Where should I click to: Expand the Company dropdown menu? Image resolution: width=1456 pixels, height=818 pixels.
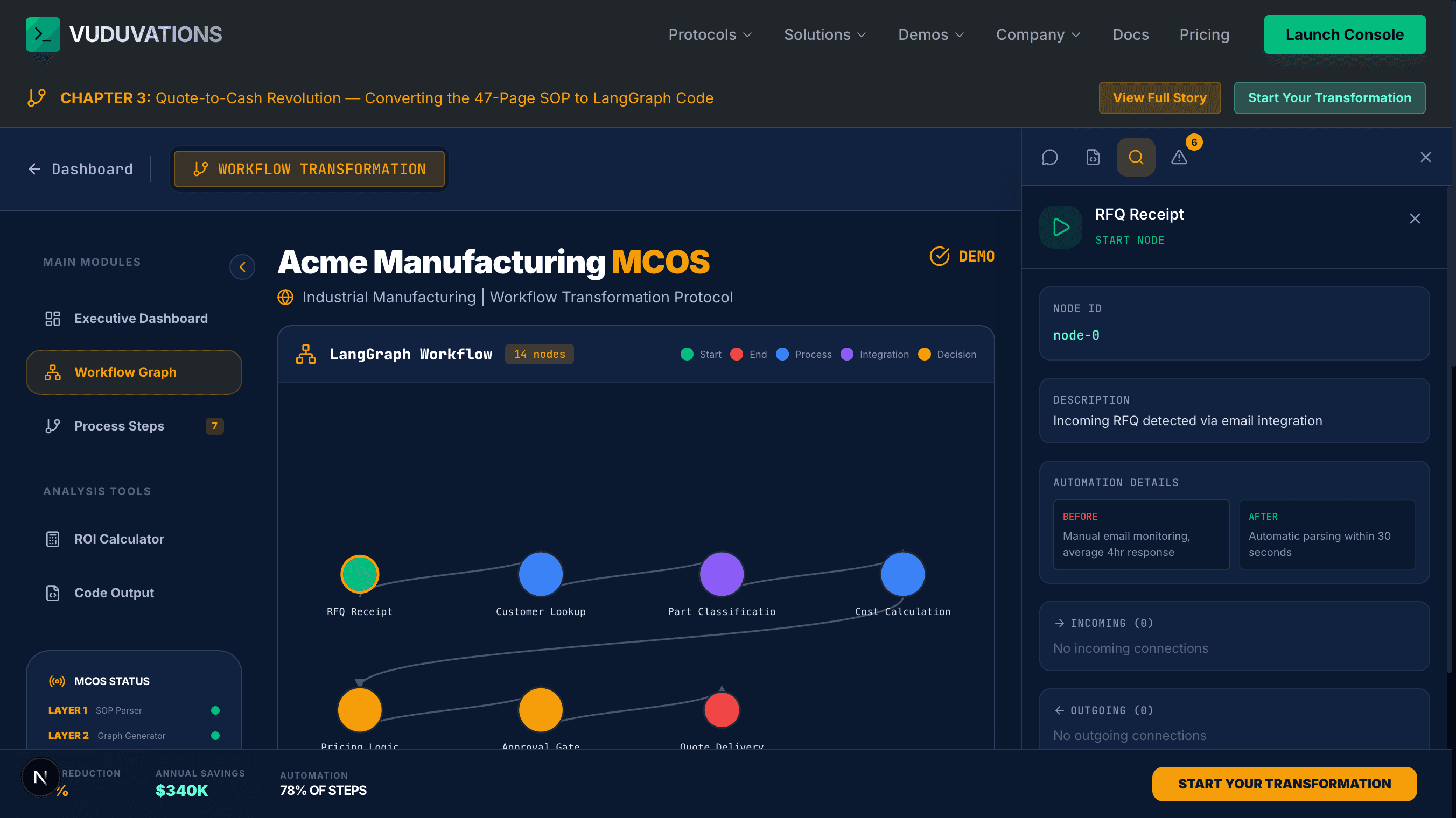pos(1038,34)
